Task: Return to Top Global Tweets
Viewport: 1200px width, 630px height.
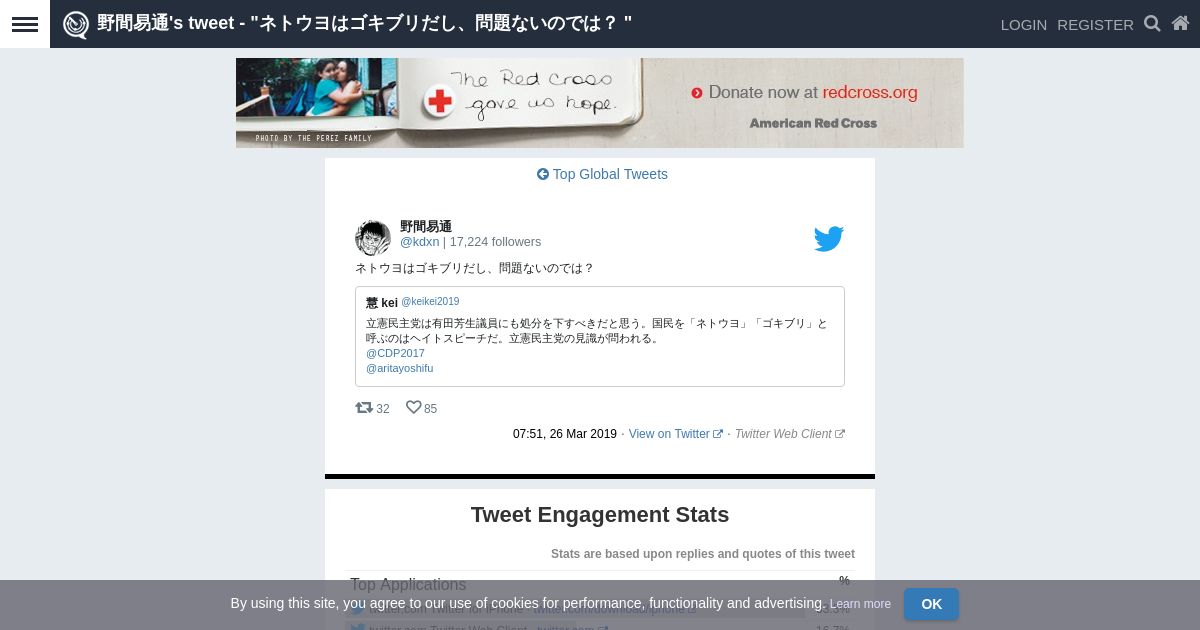Action: [602, 174]
